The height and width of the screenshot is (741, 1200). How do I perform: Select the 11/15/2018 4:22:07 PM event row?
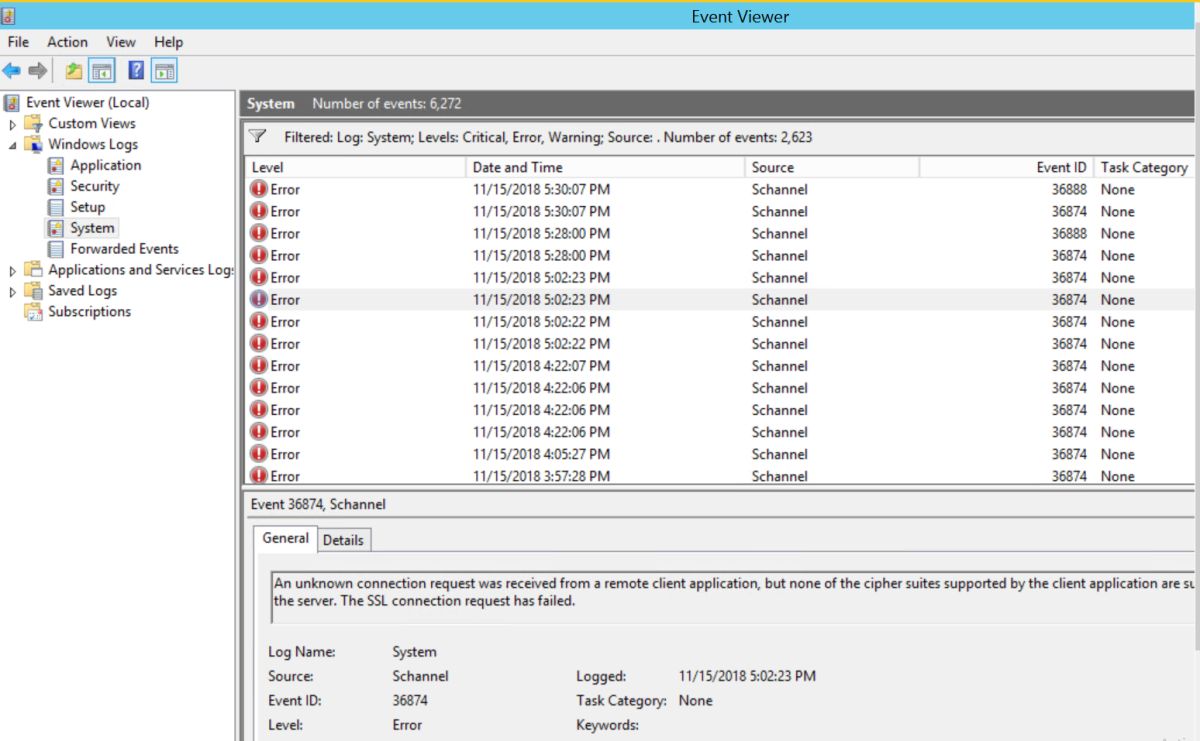point(719,366)
